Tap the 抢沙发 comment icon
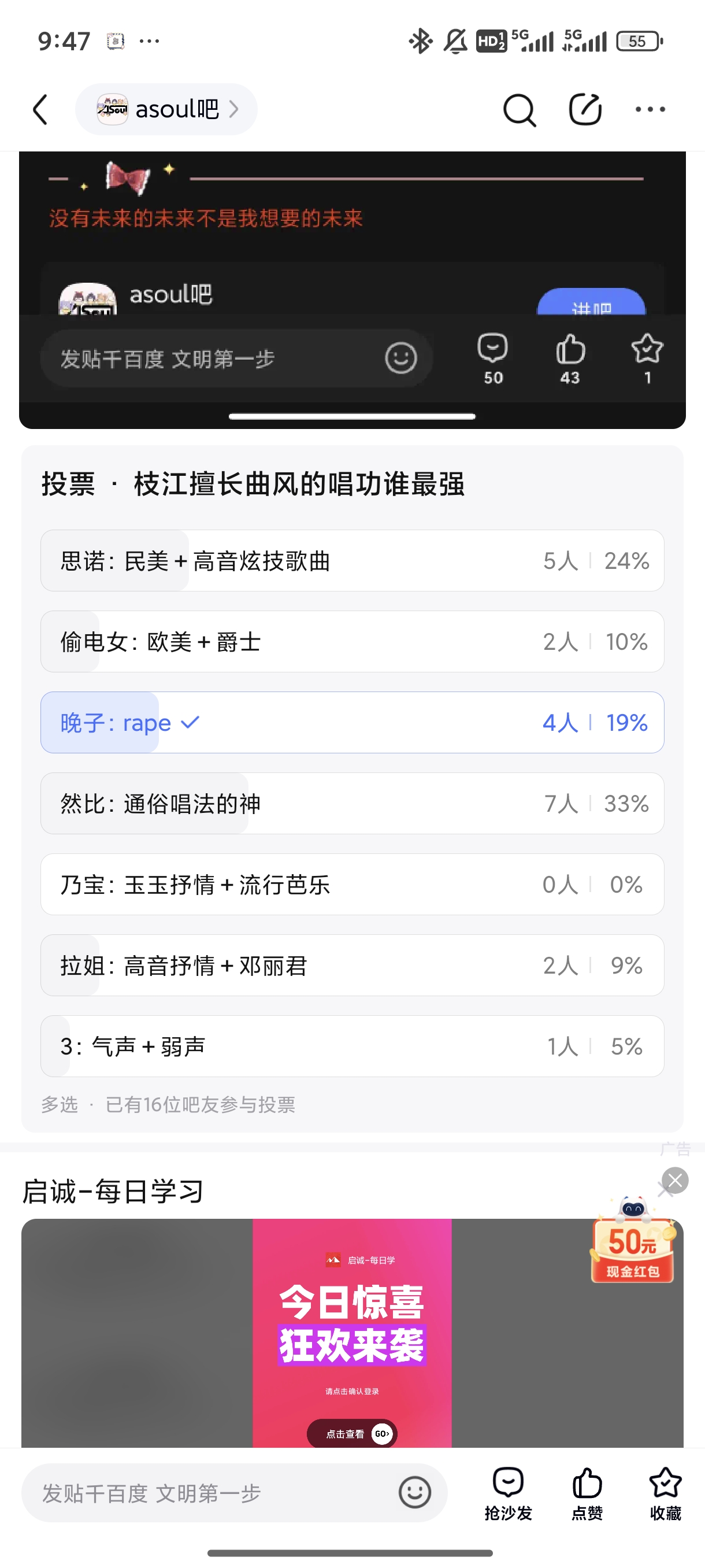Image resolution: width=705 pixels, height=1568 pixels. 508,1492
